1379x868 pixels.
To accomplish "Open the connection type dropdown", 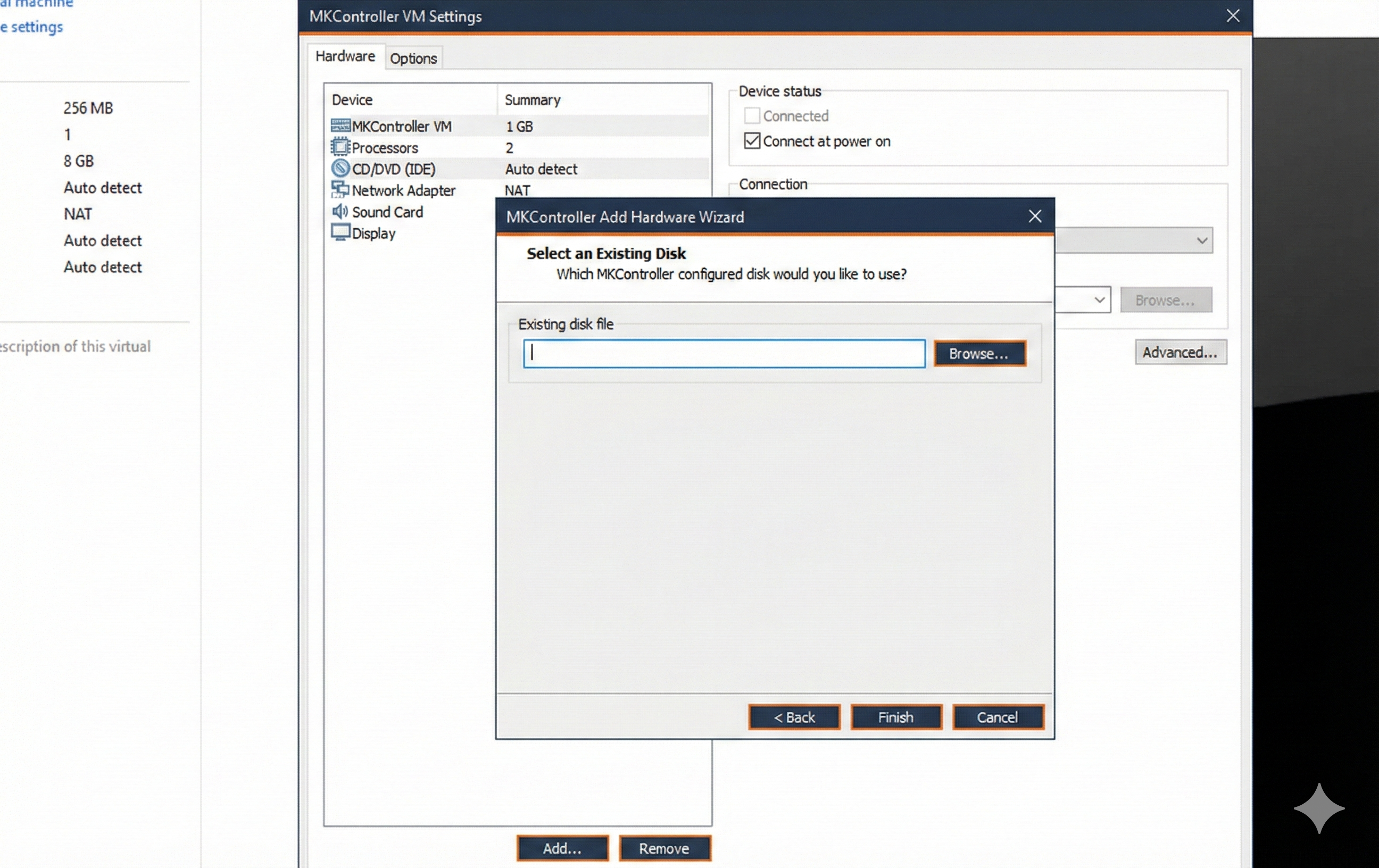I will coord(1201,240).
